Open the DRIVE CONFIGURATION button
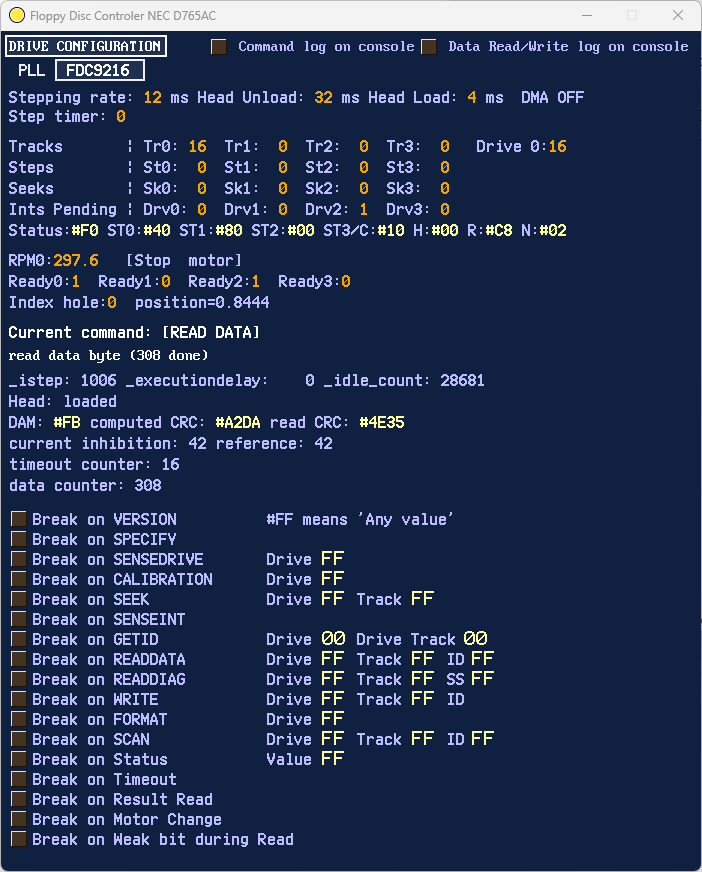 click(x=86, y=46)
